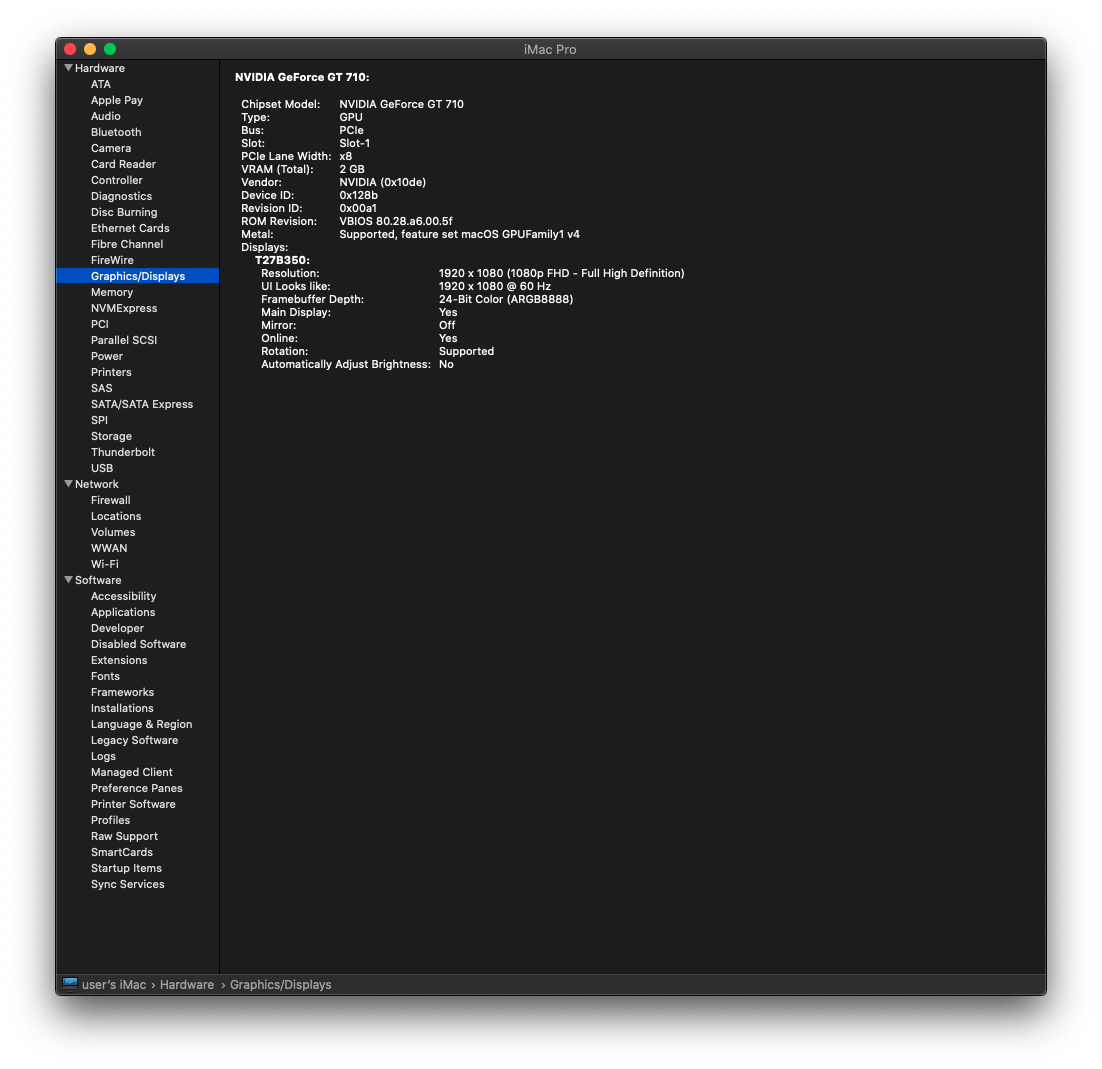Select Frameworks entry
Image resolution: width=1102 pixels, height=1069 pixels.
122,692
